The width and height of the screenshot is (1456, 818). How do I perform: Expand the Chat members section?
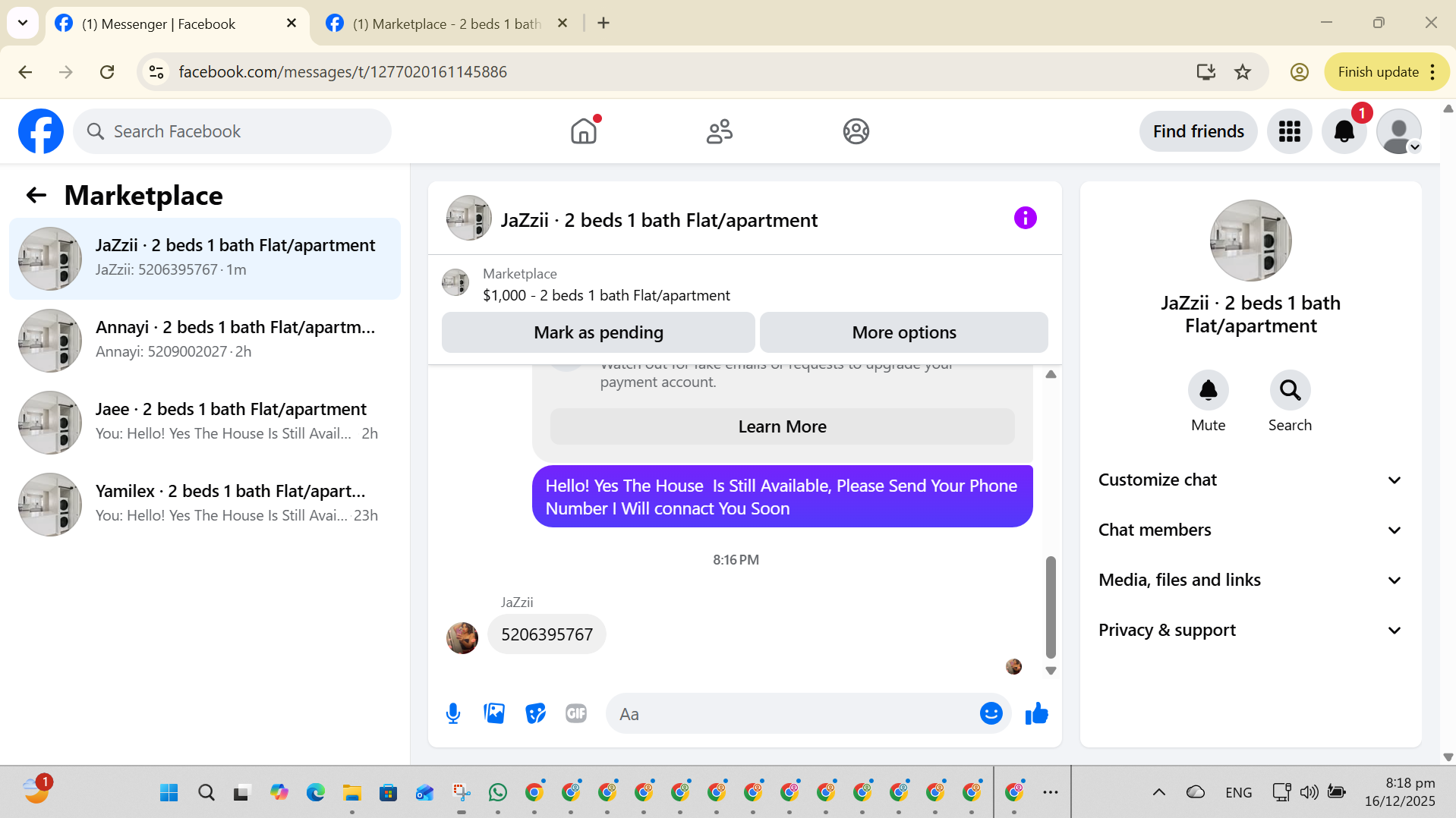(x=1250, y=530)
